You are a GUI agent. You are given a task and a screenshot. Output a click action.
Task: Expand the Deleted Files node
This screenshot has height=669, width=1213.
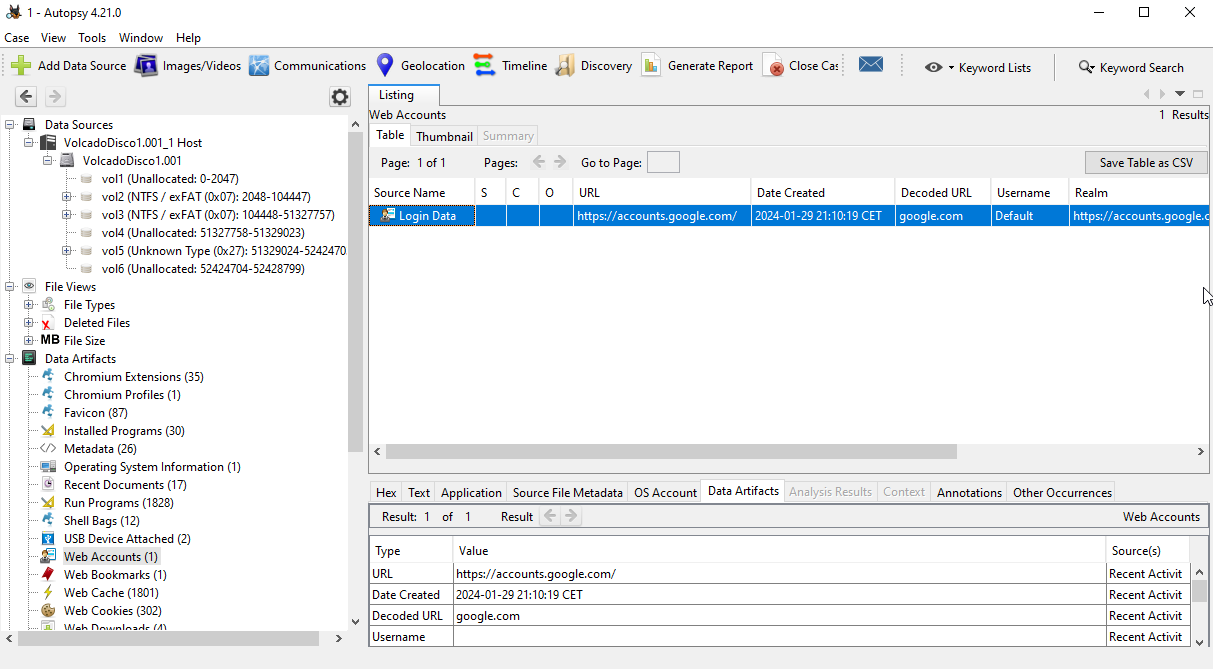tap(29, 323)
